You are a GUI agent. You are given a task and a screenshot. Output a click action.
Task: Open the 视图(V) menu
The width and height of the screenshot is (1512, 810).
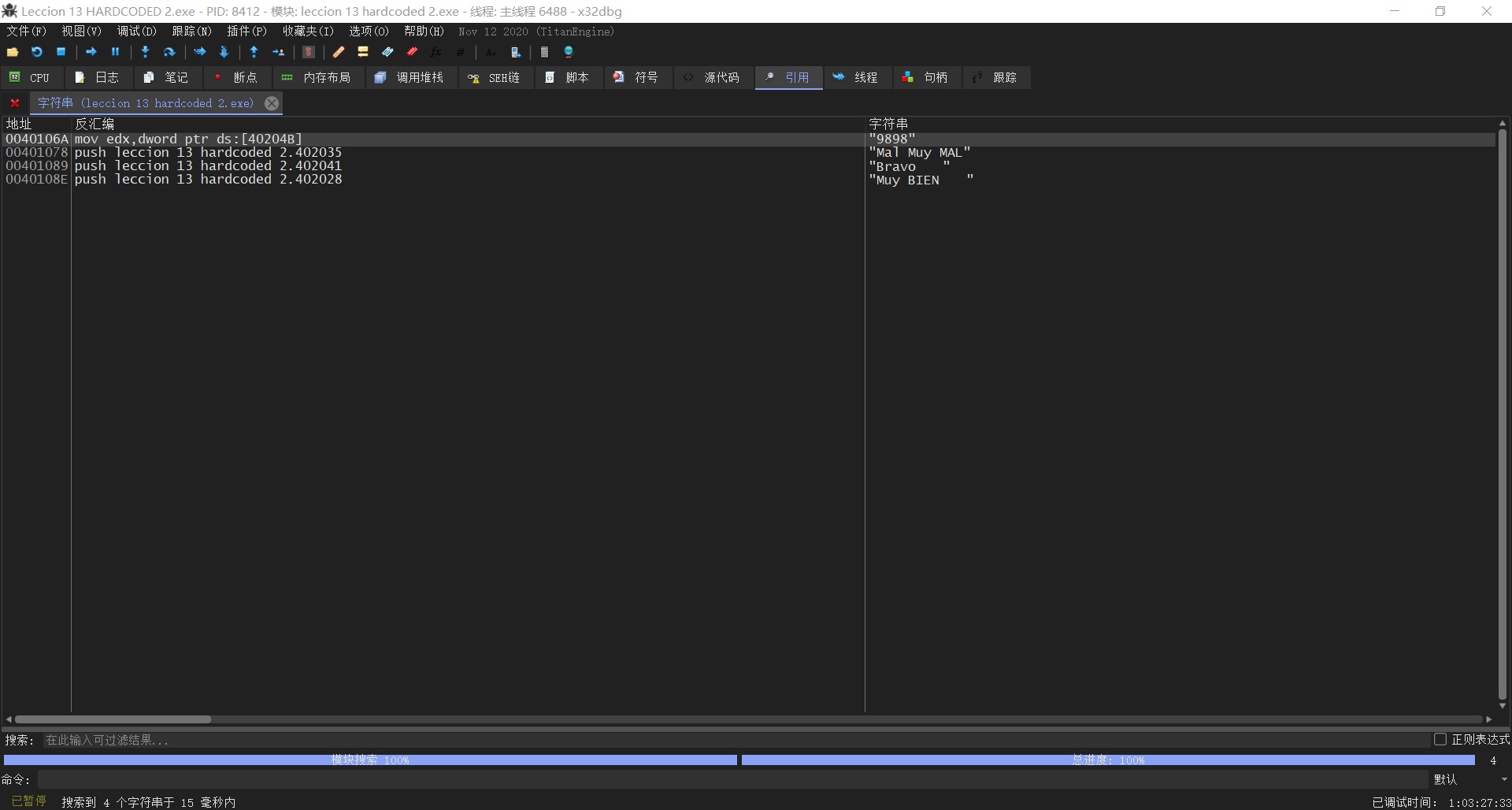point(81,32)
